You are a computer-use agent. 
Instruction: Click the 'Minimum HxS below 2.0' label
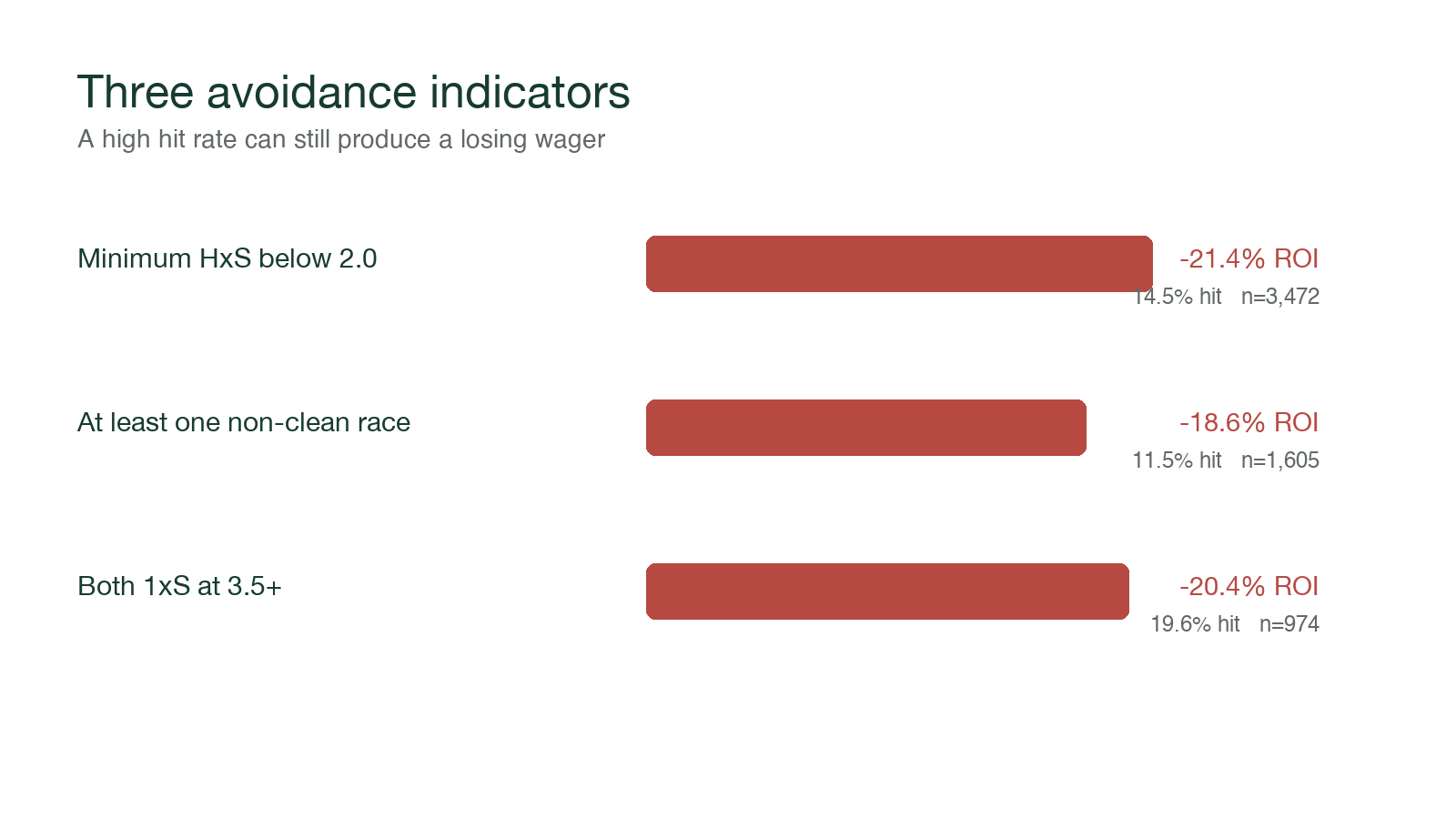coord(227,258)
